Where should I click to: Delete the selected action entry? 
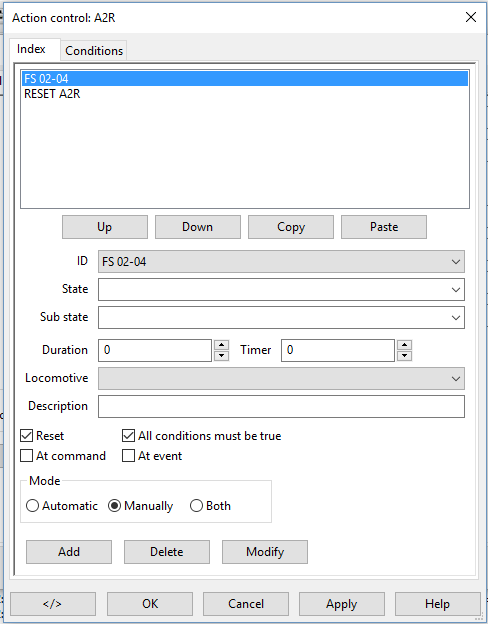167,552
